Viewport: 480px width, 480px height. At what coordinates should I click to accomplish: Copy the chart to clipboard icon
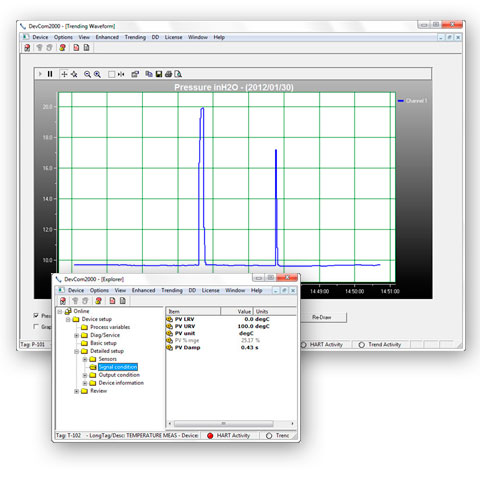click(x=149, y=74)
